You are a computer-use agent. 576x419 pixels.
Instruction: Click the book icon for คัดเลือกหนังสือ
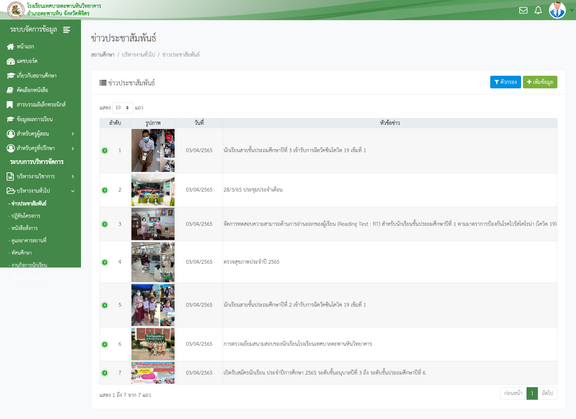click(x=10, y=90)
